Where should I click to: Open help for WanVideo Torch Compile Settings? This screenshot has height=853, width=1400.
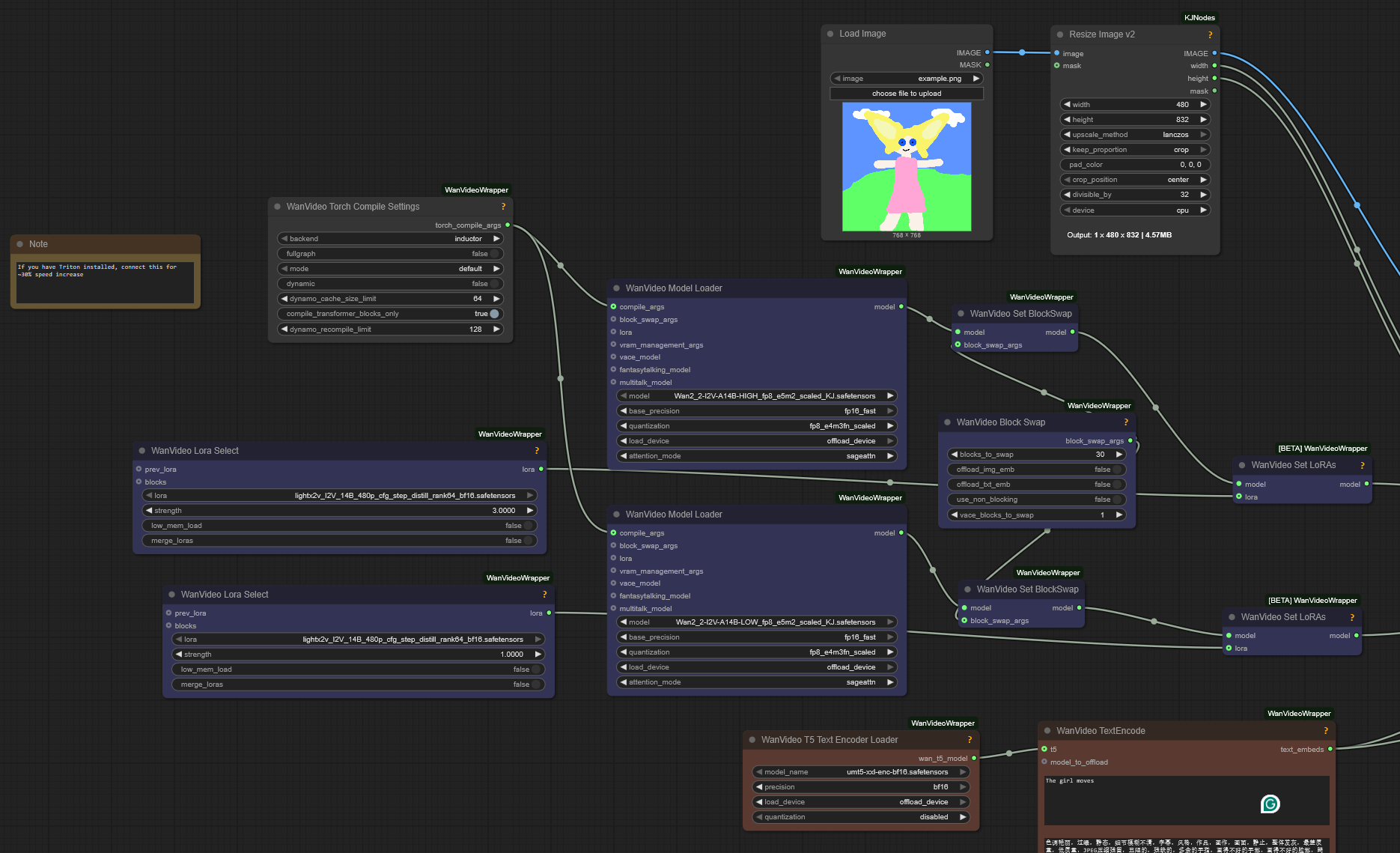tap(503, 207)
